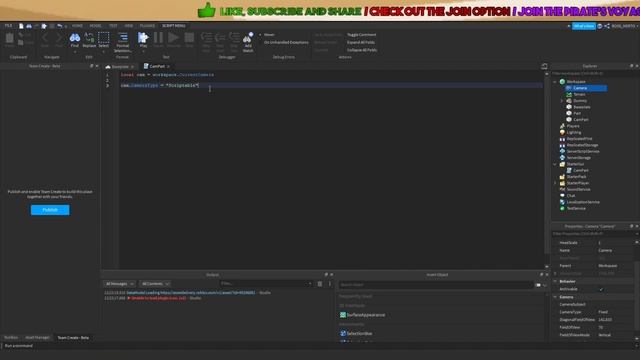The height and width of the screenshot is (360, 640).
Task: Click the Find binoculars icon
Action: [x=75, y=38]
